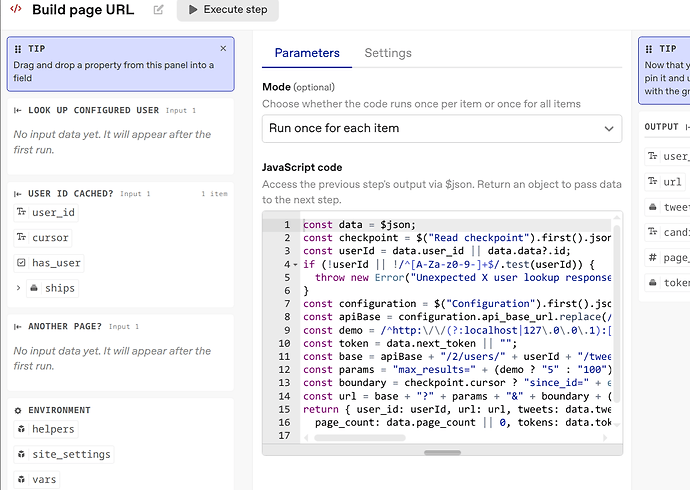Click the code editor vertical scrollbar

click(x=617, y=314)
